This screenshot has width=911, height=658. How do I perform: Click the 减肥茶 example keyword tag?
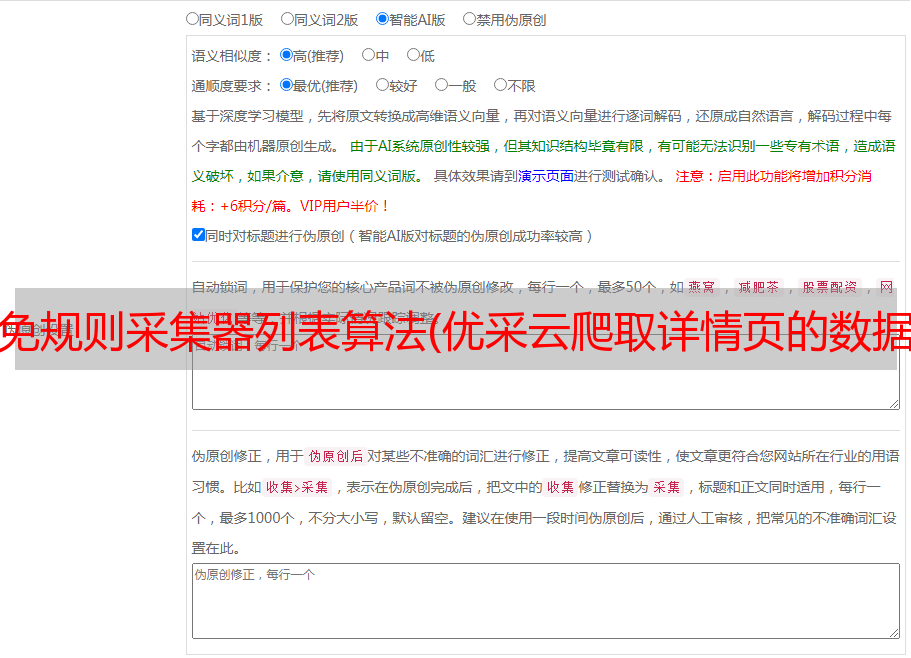pyautogui.click(x=758, y=287)
